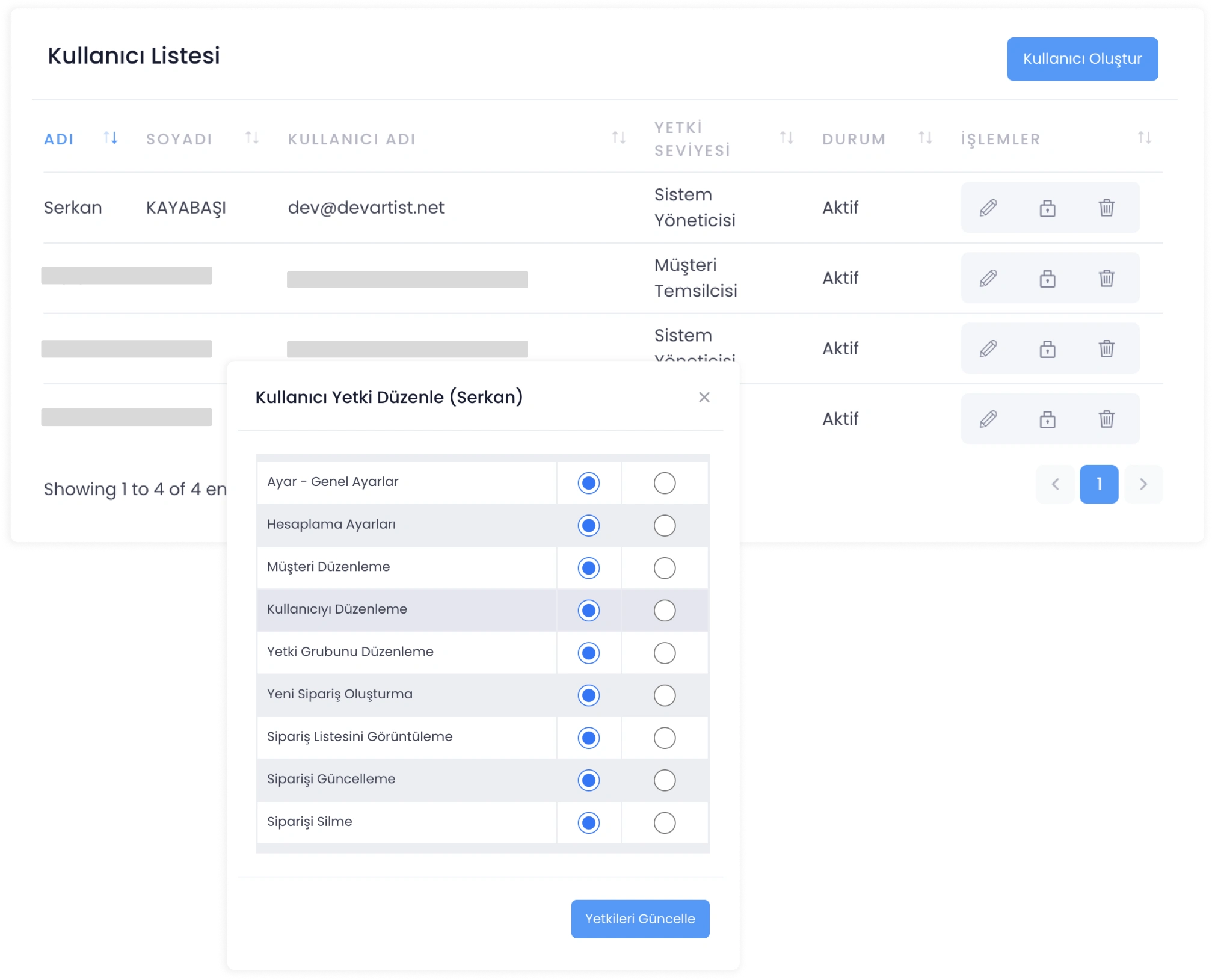Sort by İŞLEMLER column arrows
This screenshot has height=980, width=1212.
click(1145, 138)
